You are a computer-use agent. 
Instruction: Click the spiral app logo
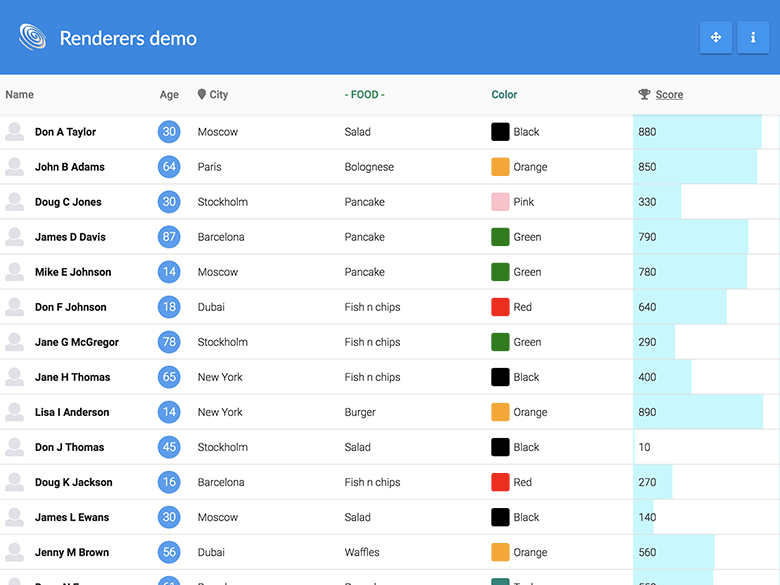point(32,37)
